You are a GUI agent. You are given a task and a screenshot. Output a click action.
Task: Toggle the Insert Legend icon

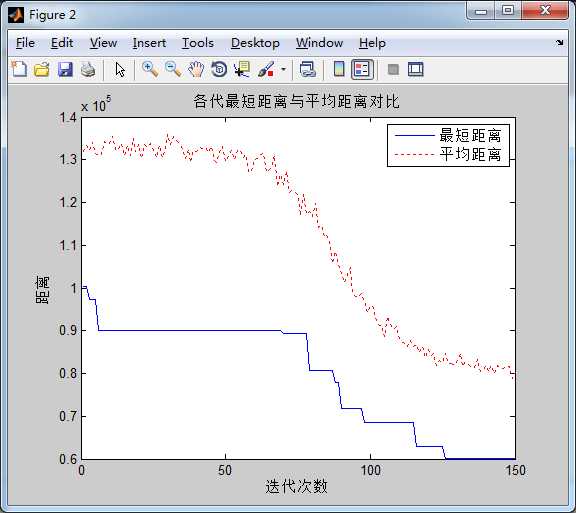tap(362, 69)
